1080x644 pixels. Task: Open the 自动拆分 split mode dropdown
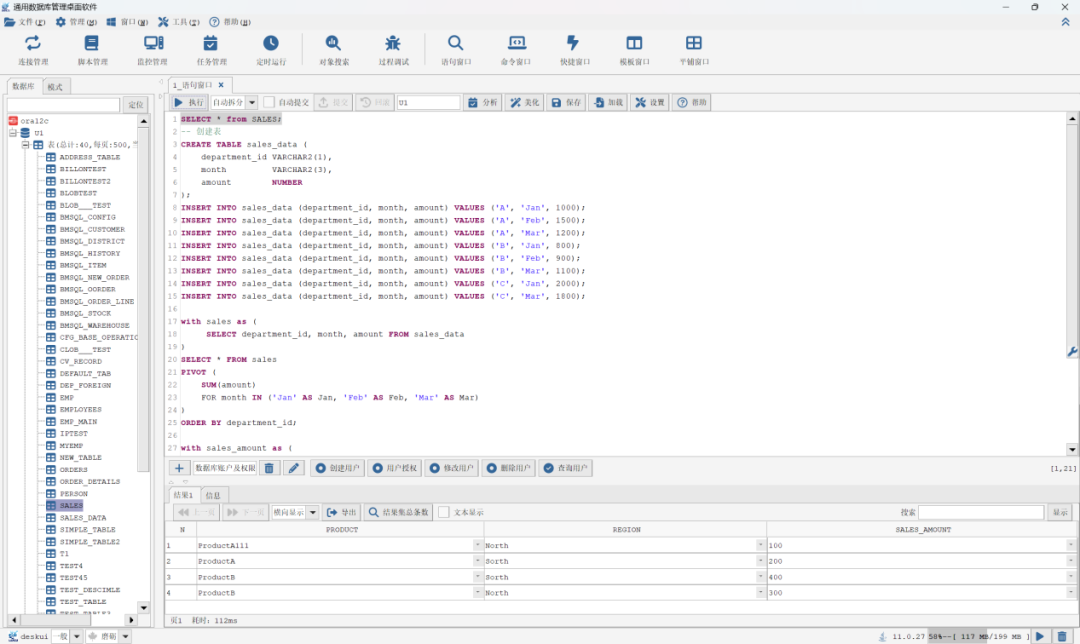pyautogui.click(x=252, y=102)
